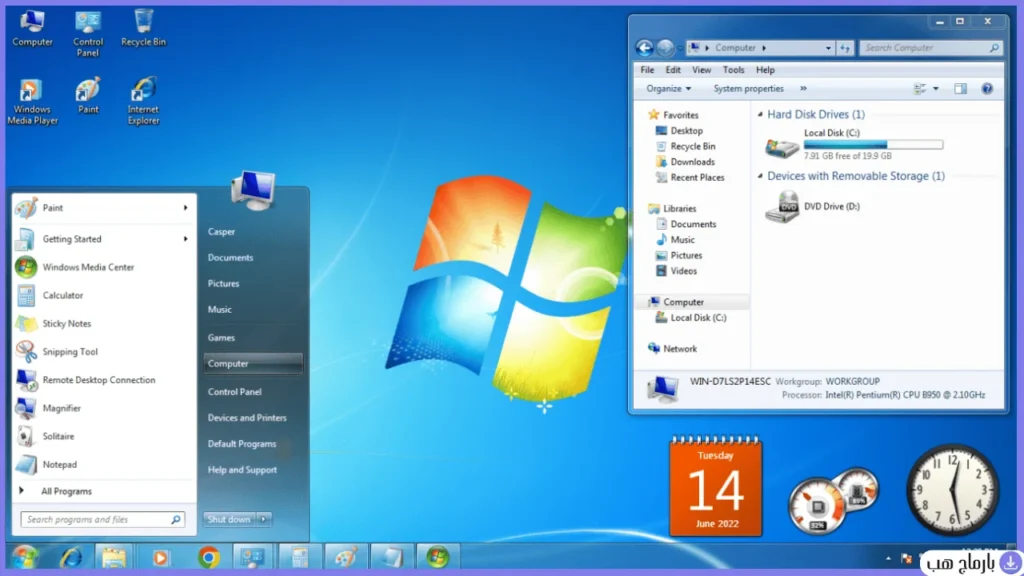Toggle the preview pane button

[x=960, y=89]
